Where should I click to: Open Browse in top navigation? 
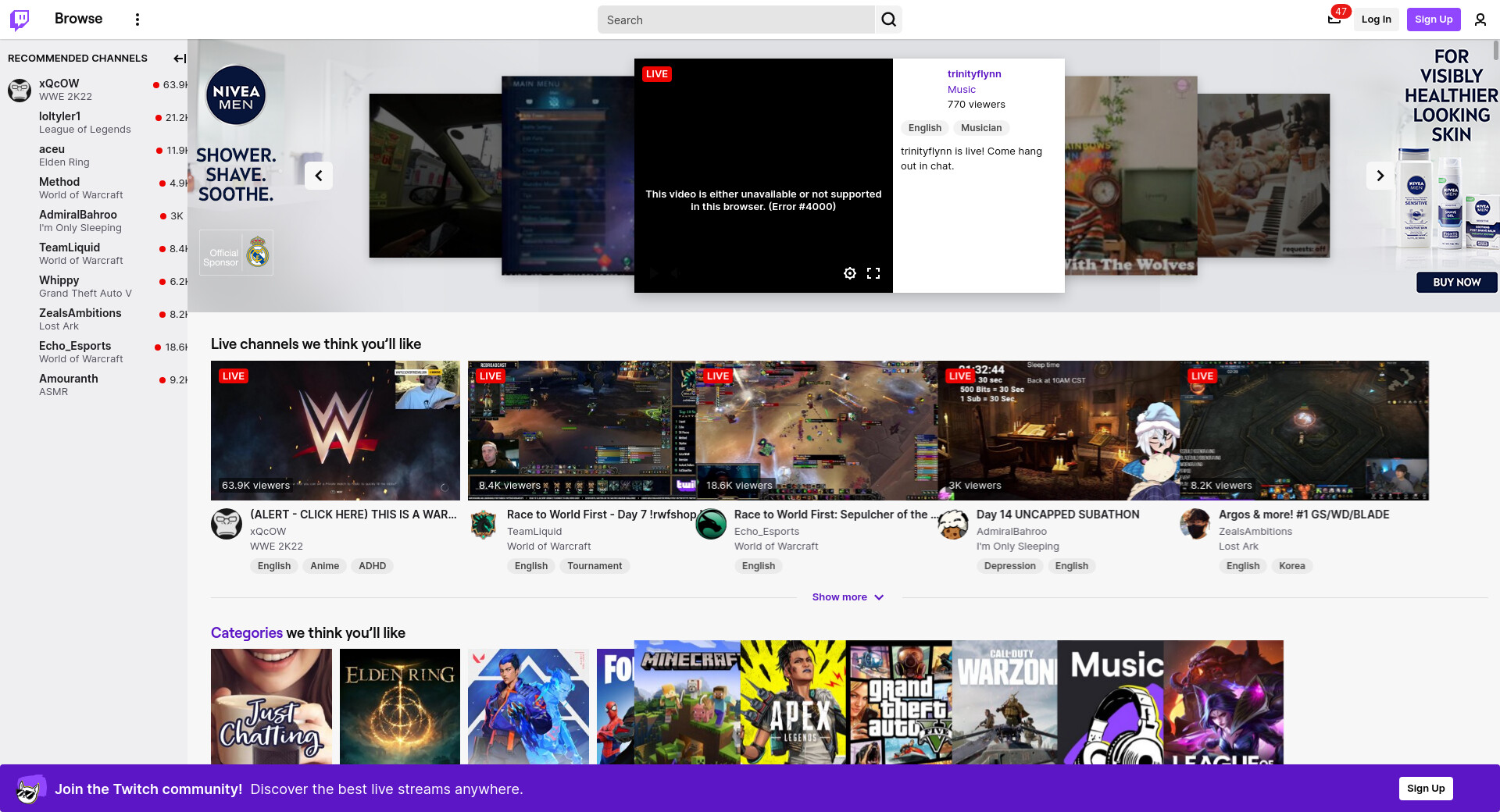(78, 19)
